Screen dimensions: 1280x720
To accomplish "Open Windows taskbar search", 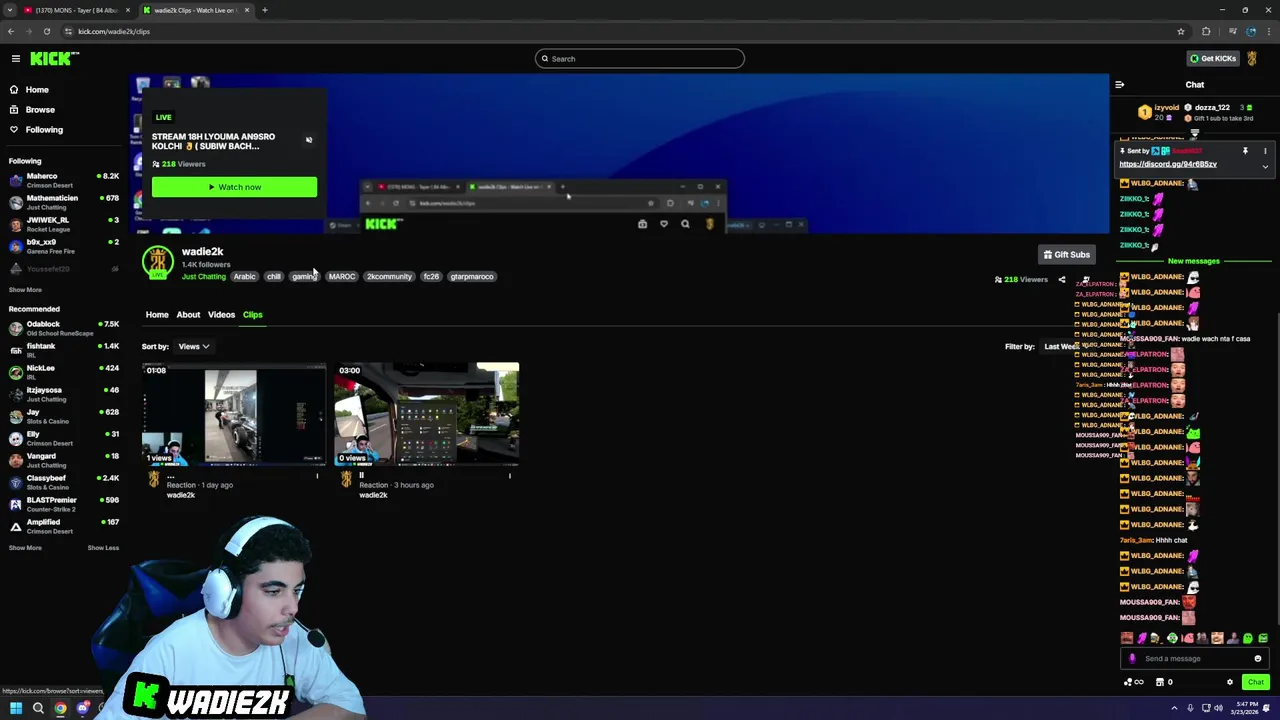I will pos(38,708).
